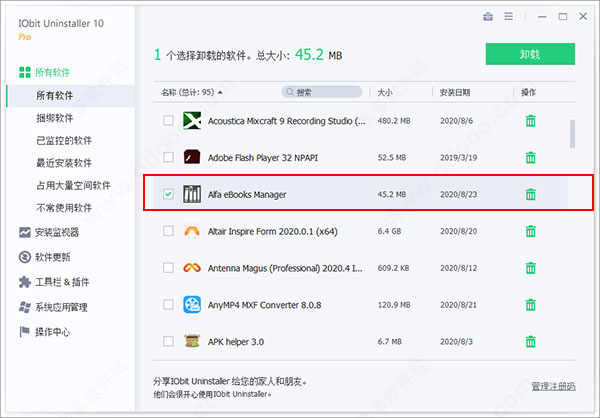
Task: Open 占用大量空间软件 in sidebar
Action: (x=71, y=186)
